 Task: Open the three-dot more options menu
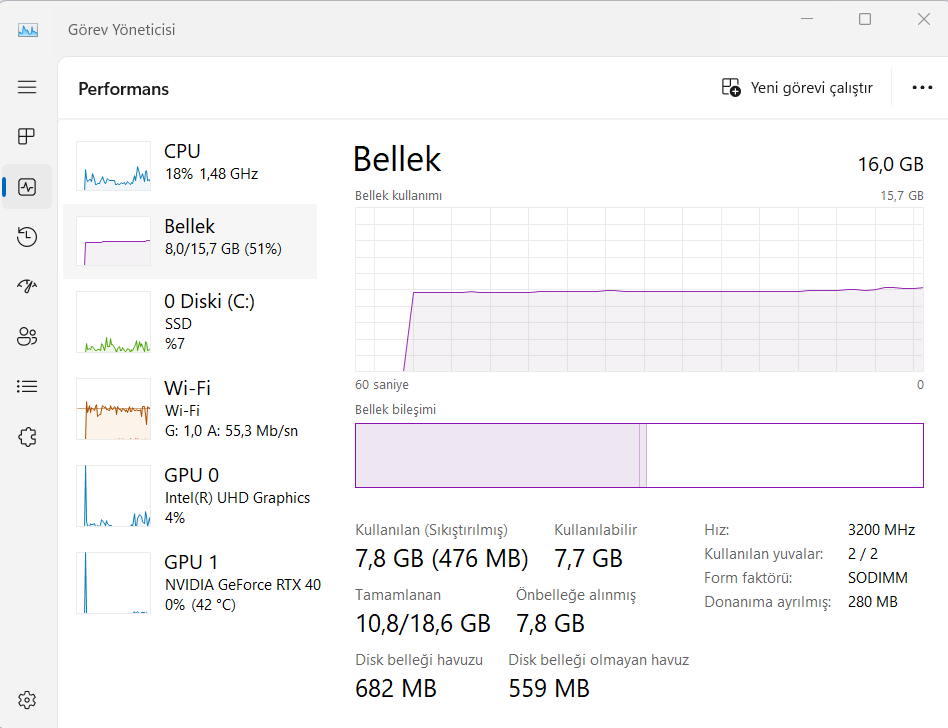[x=922, y=88]
